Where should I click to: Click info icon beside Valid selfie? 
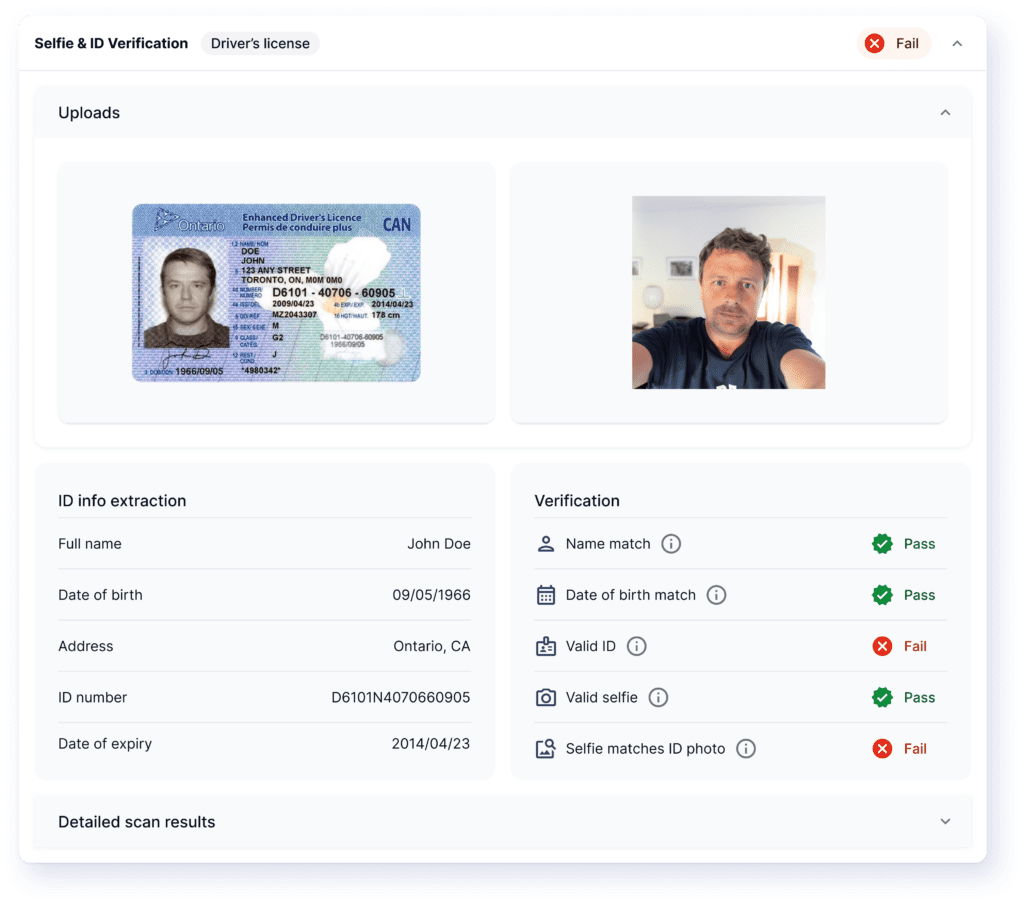tap(658, 698)
